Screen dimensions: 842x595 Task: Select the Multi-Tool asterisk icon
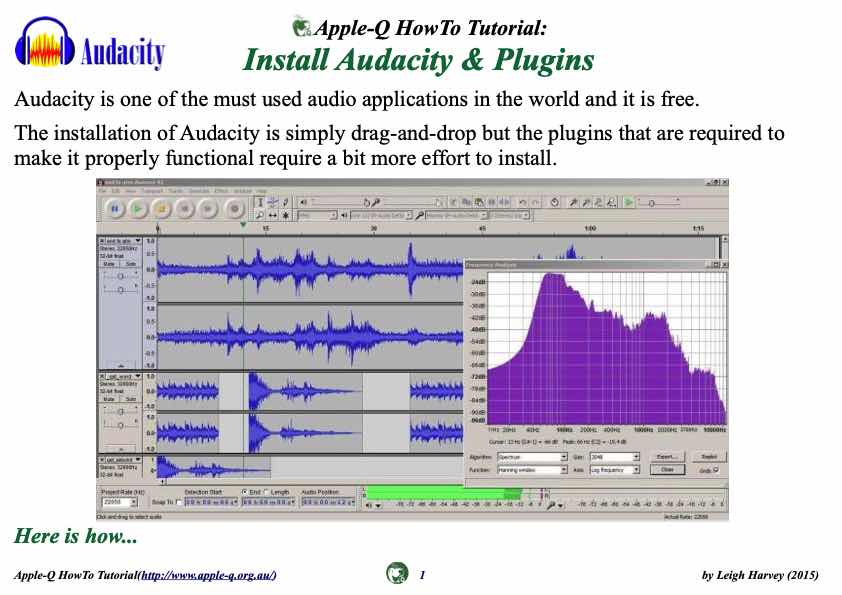[285, 215]
